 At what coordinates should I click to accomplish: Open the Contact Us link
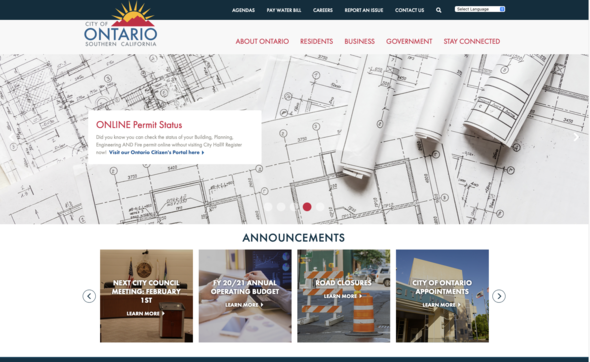point(409,10)
